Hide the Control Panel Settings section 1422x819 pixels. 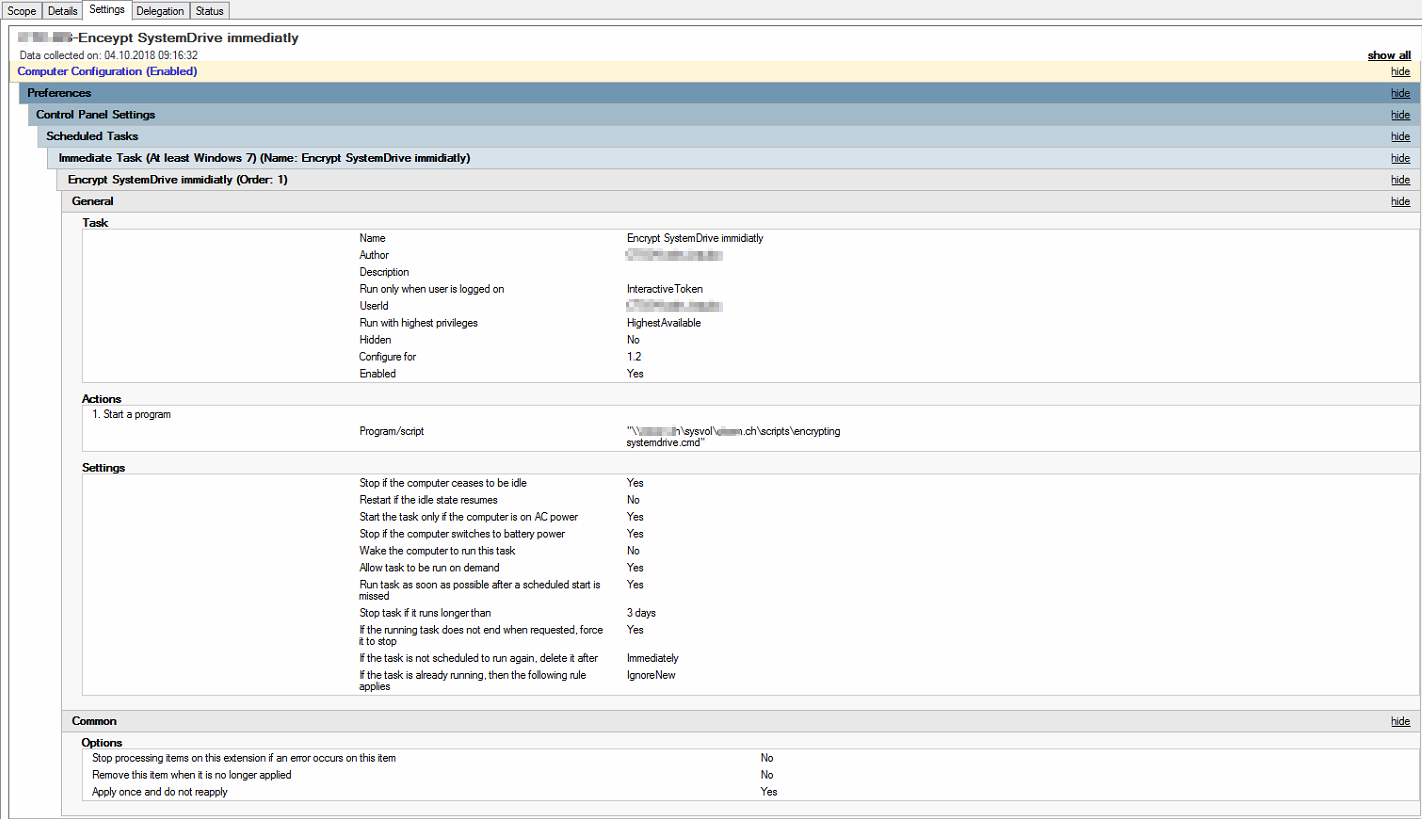pyautogui.click(x=1400, y=116)
